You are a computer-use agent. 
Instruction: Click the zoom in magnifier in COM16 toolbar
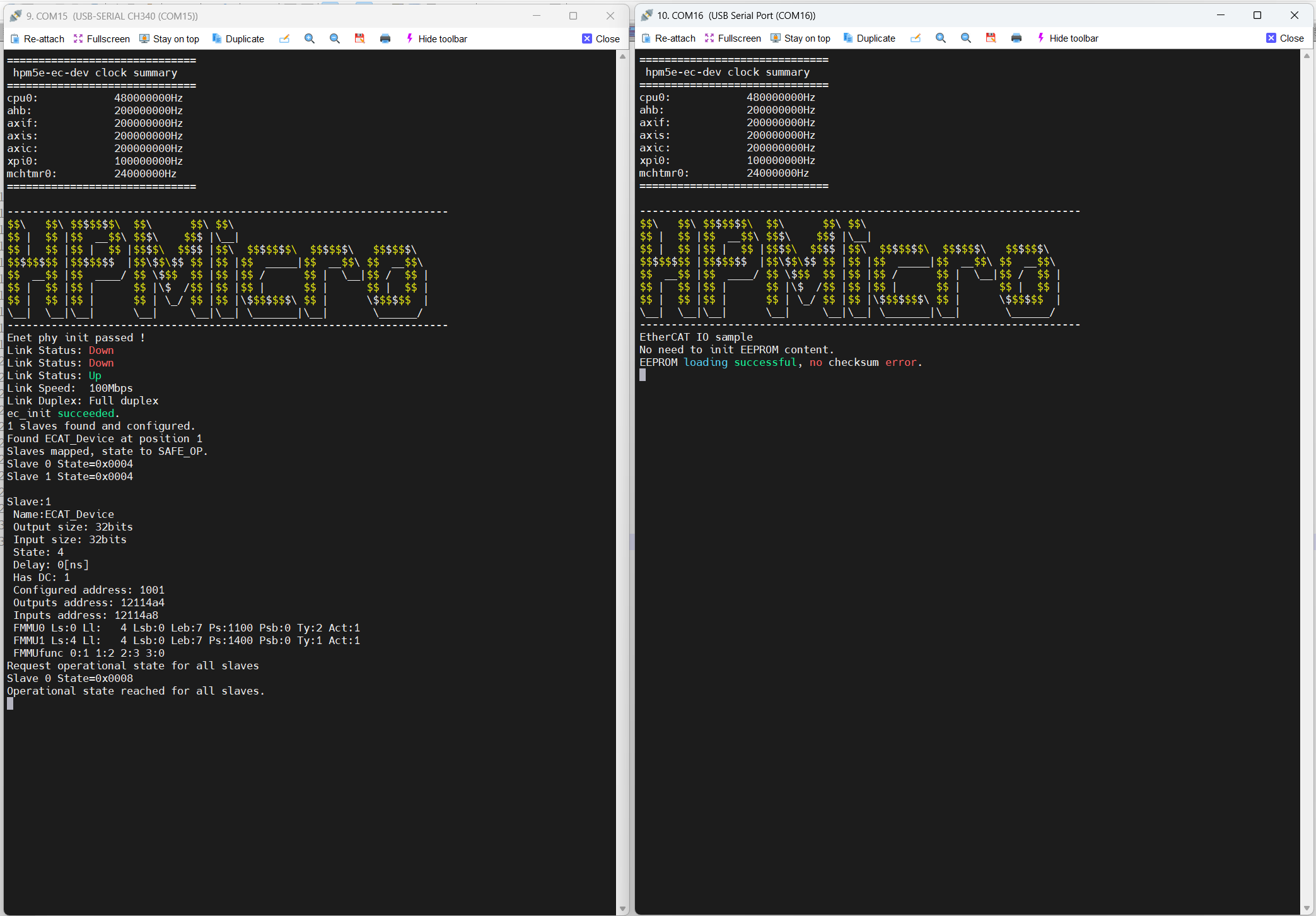(941, 38)
